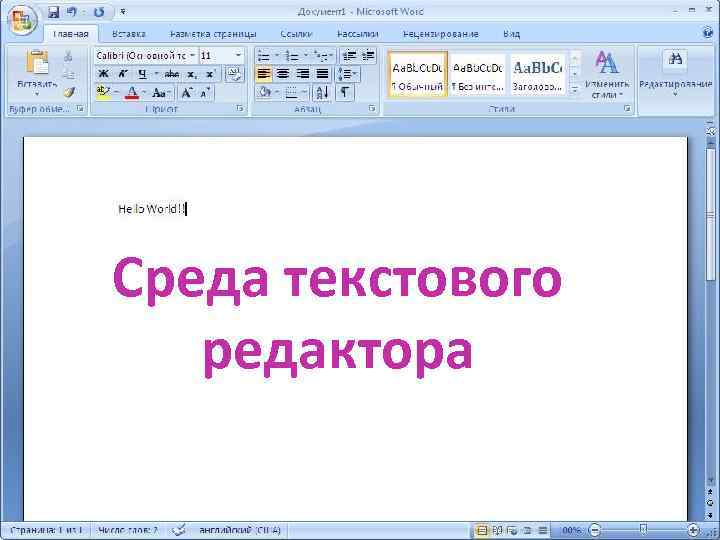Justify the text
This screenshot has height=540, width=720.
[322, 74]
